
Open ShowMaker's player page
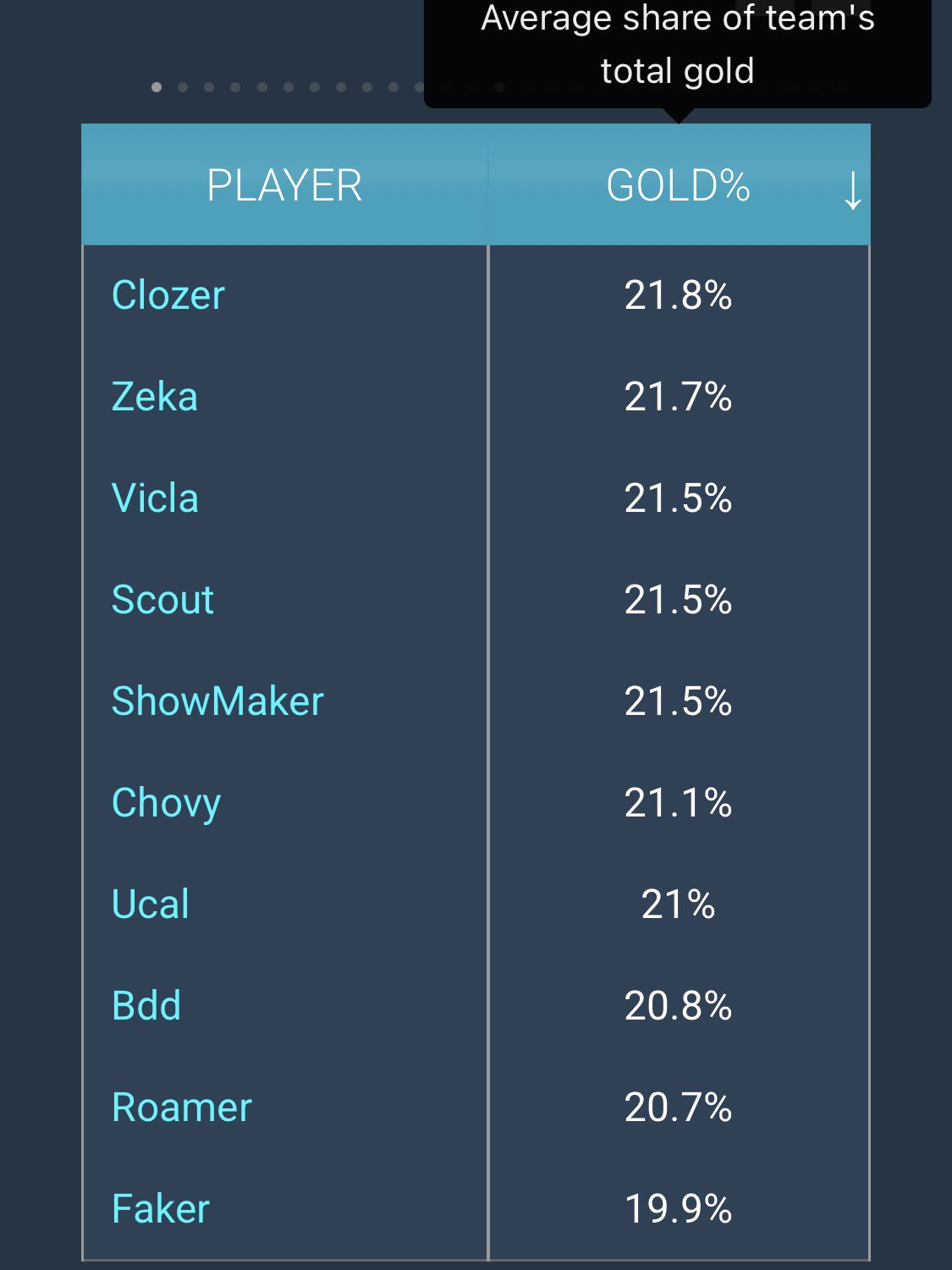point(217,701)
